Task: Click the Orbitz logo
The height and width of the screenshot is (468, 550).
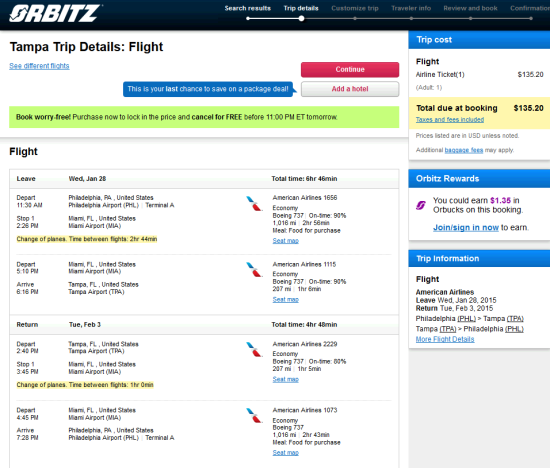Action: tap(55, 13)
